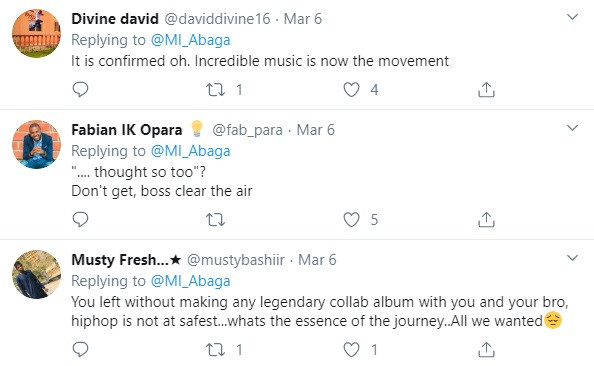This screenshot has height=366, width=594.
Task: Like Fabian IK Opara's tweet
Action: (351, 219)
